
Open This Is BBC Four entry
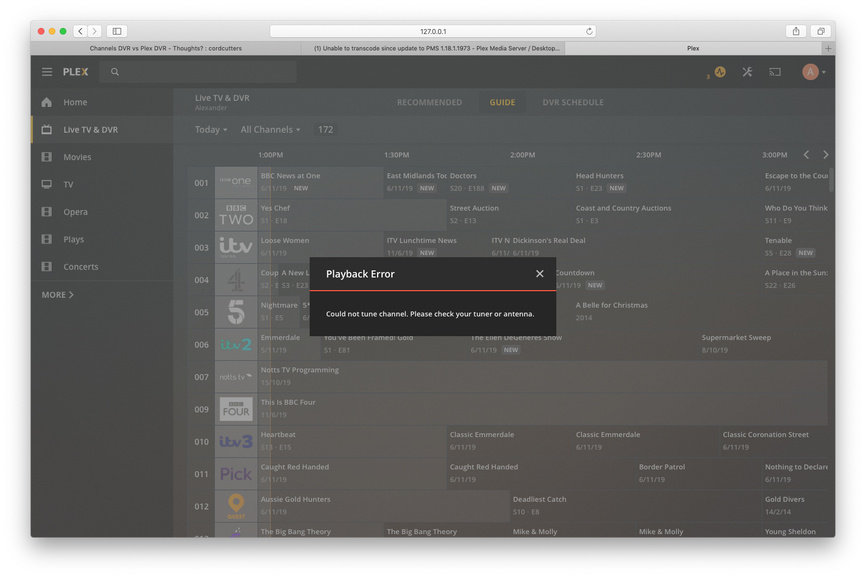(x=542, y=409)
